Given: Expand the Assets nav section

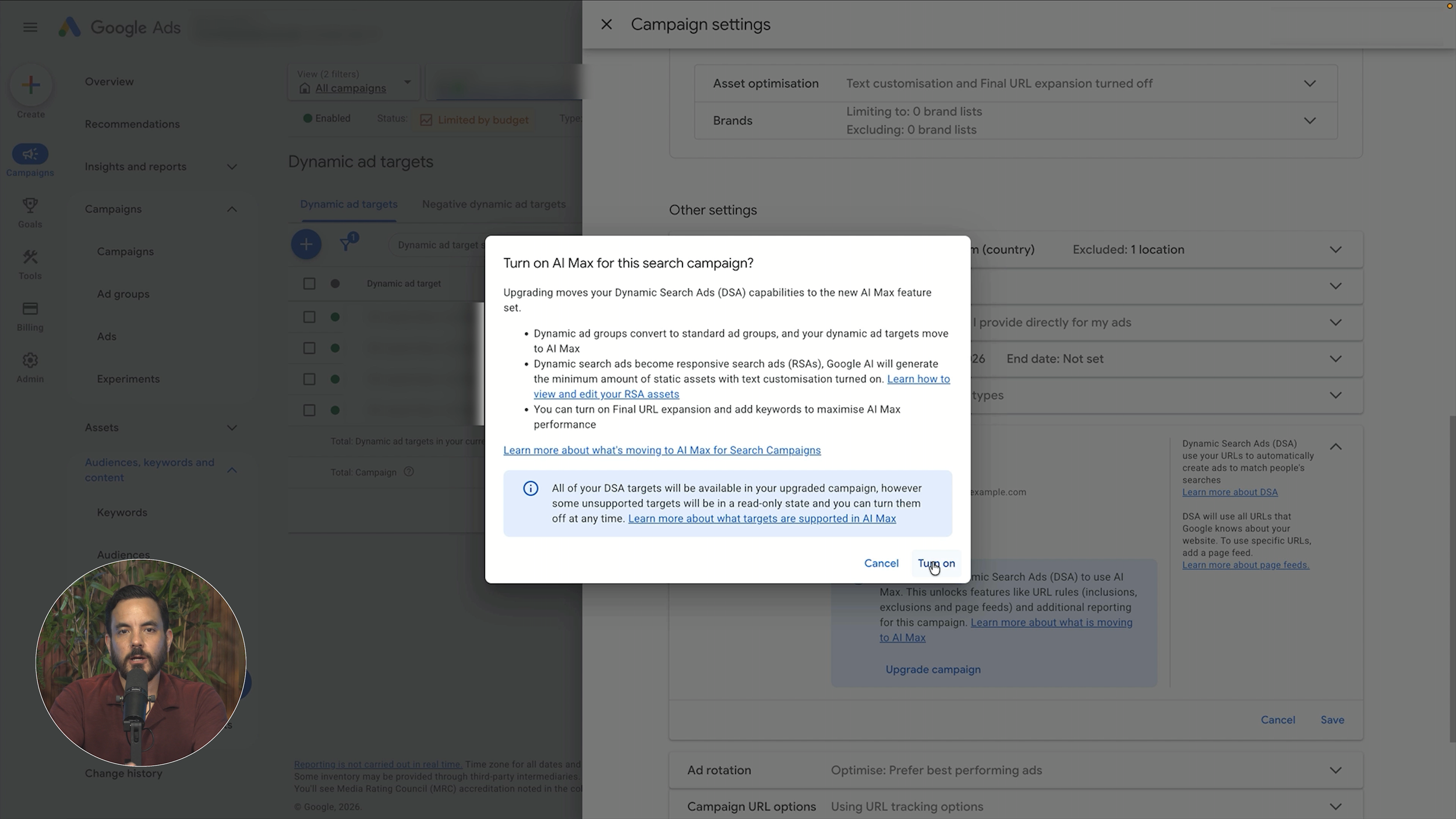Looking at the screenshot, I should point(232,428).
